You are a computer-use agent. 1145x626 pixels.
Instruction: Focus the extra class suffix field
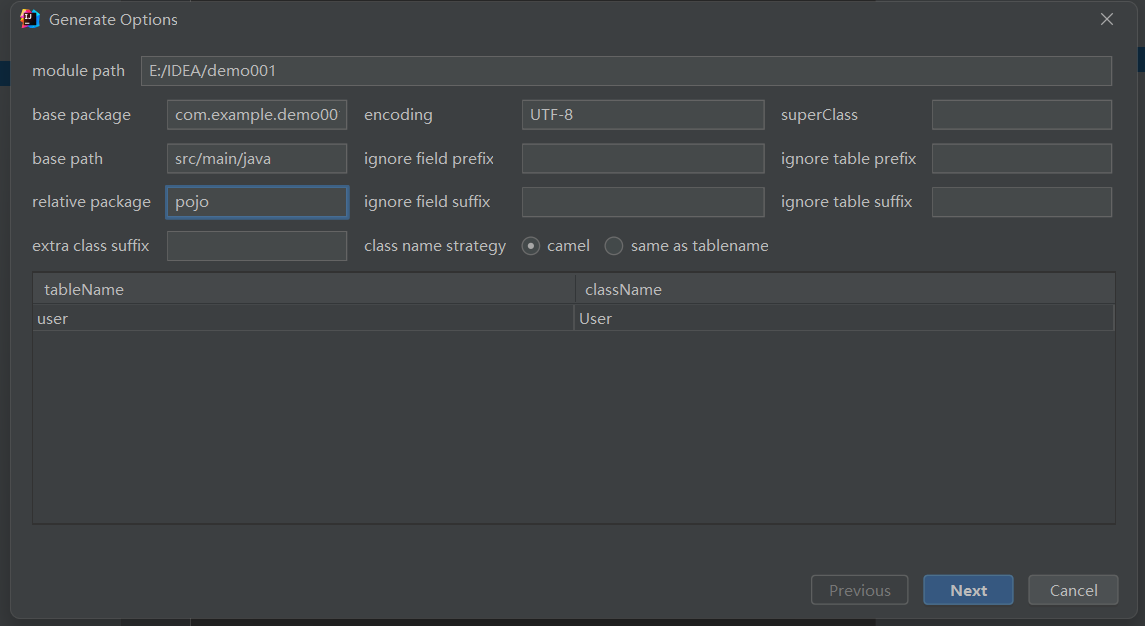point(257,246)
